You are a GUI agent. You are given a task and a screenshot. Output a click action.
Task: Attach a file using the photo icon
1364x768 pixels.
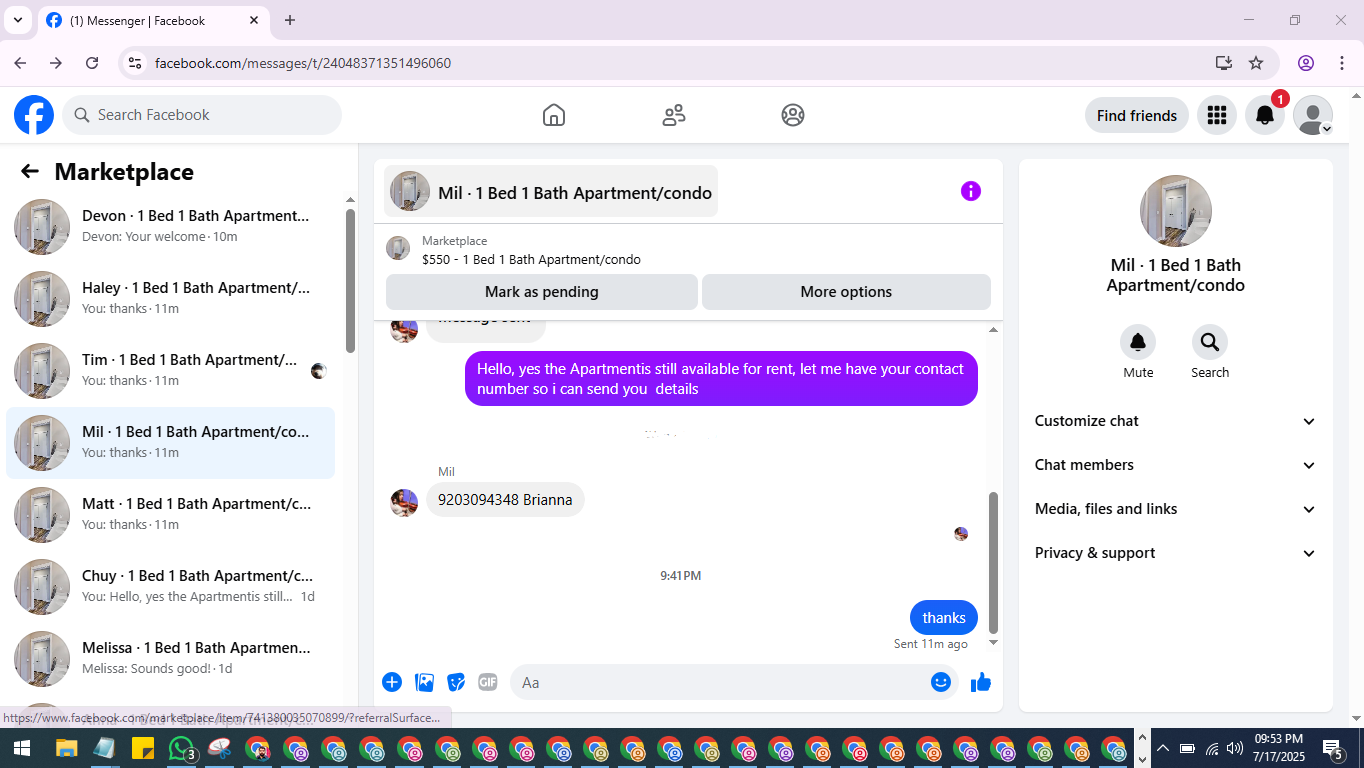coord(424,682)
